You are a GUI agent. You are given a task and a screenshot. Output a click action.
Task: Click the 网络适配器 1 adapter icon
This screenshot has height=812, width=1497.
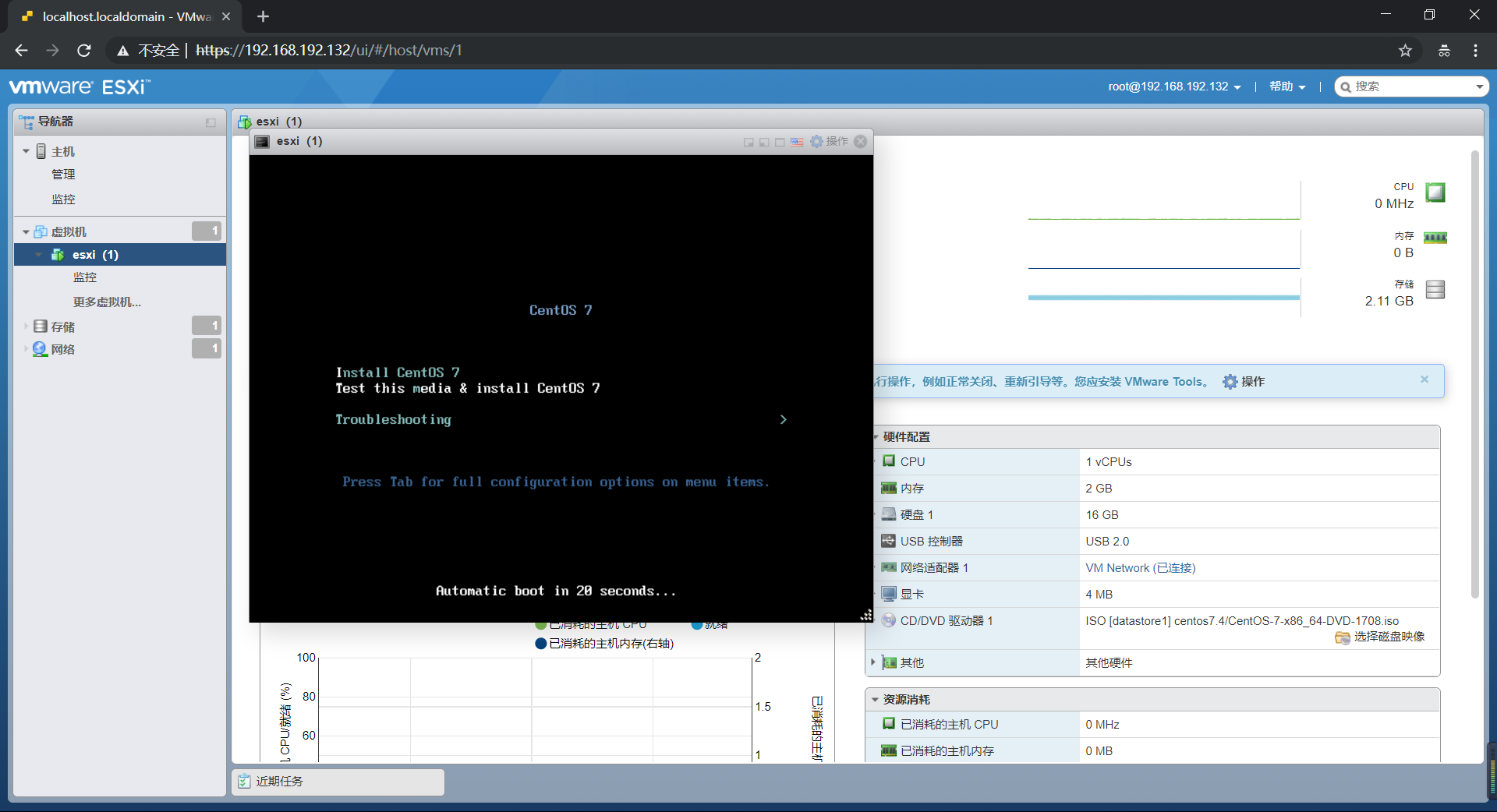tap(888, 567)
